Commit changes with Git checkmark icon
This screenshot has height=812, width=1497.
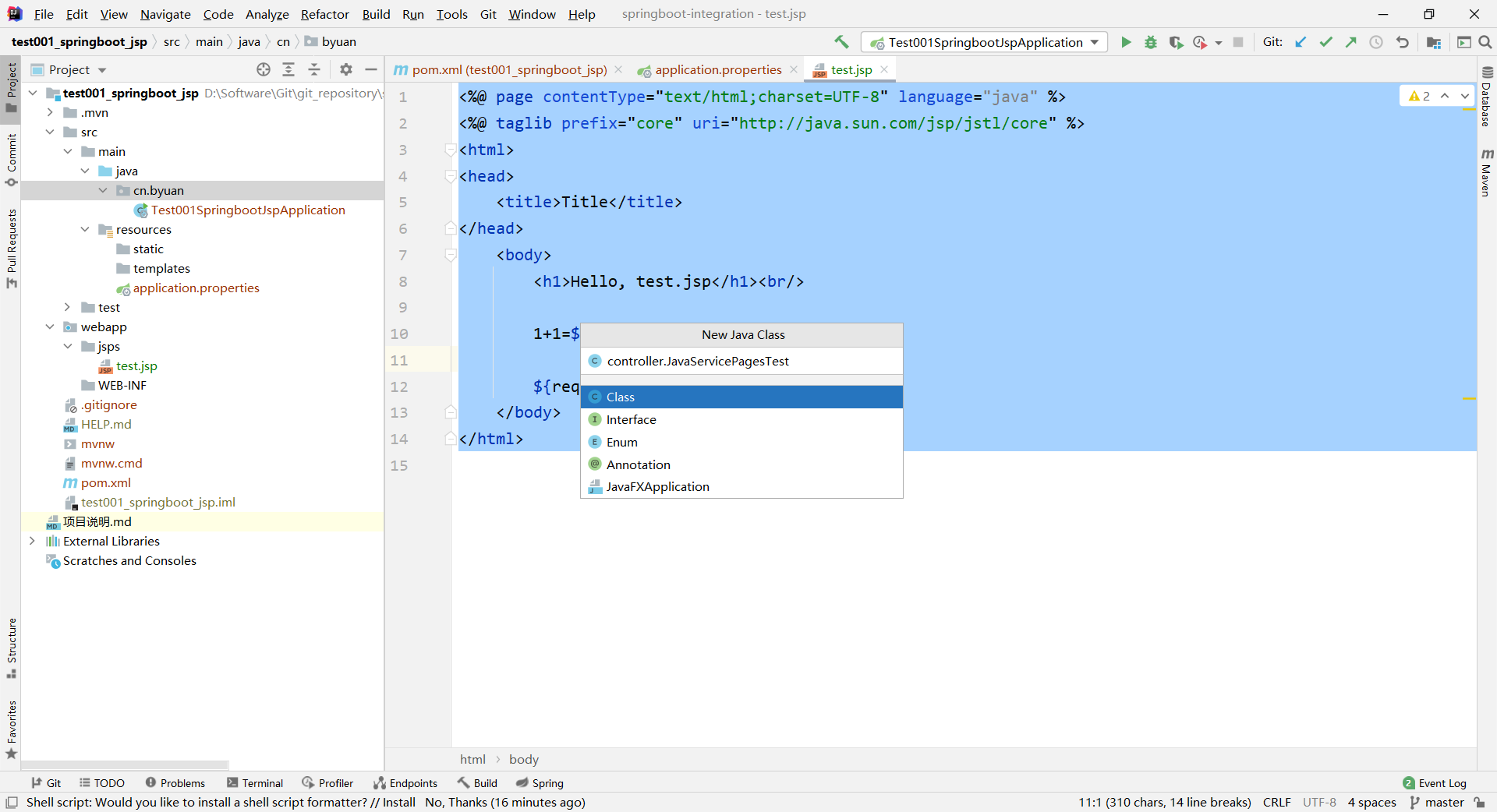(x=1325, y=42)
